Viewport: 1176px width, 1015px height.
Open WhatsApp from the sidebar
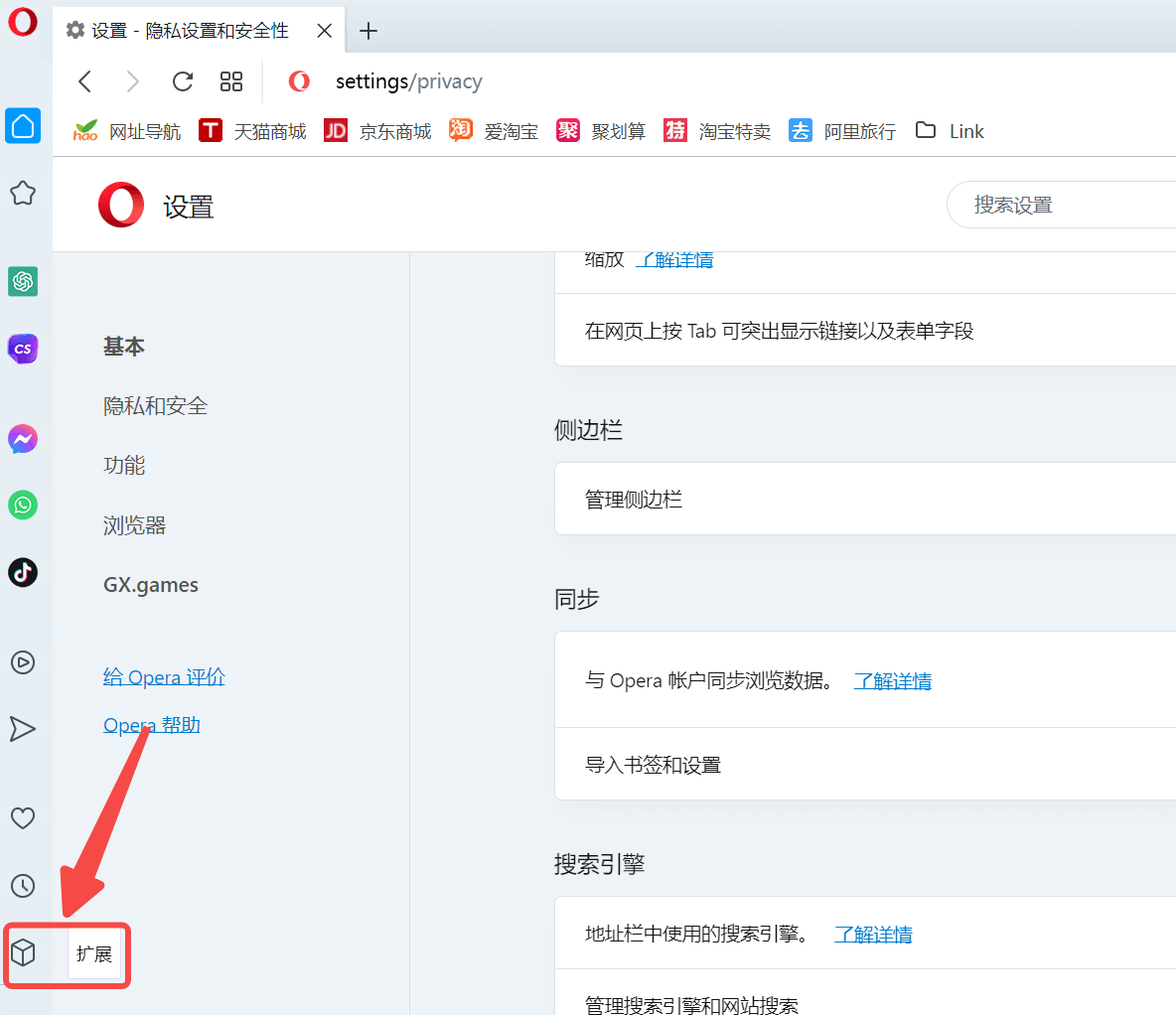coord(23,505)
